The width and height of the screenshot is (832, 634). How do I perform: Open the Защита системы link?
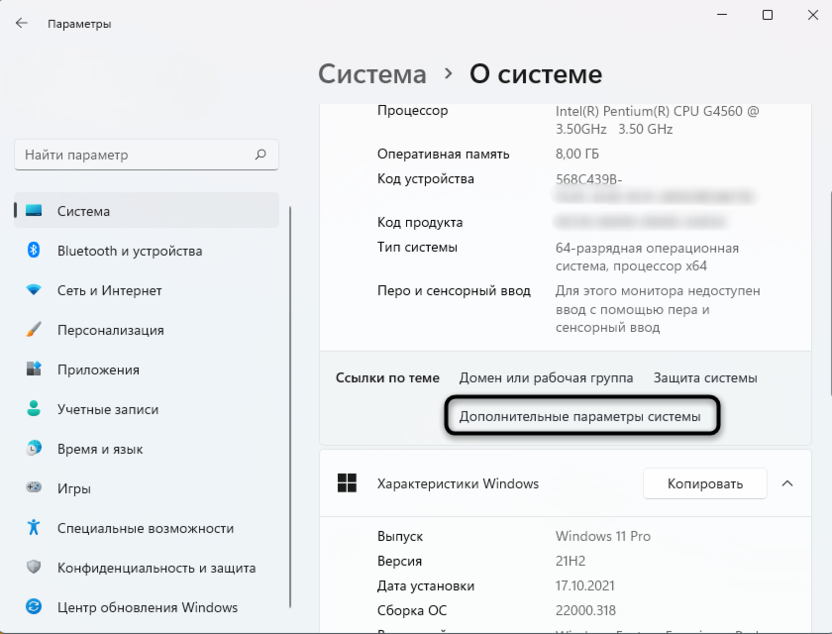[x=705, y=378]
